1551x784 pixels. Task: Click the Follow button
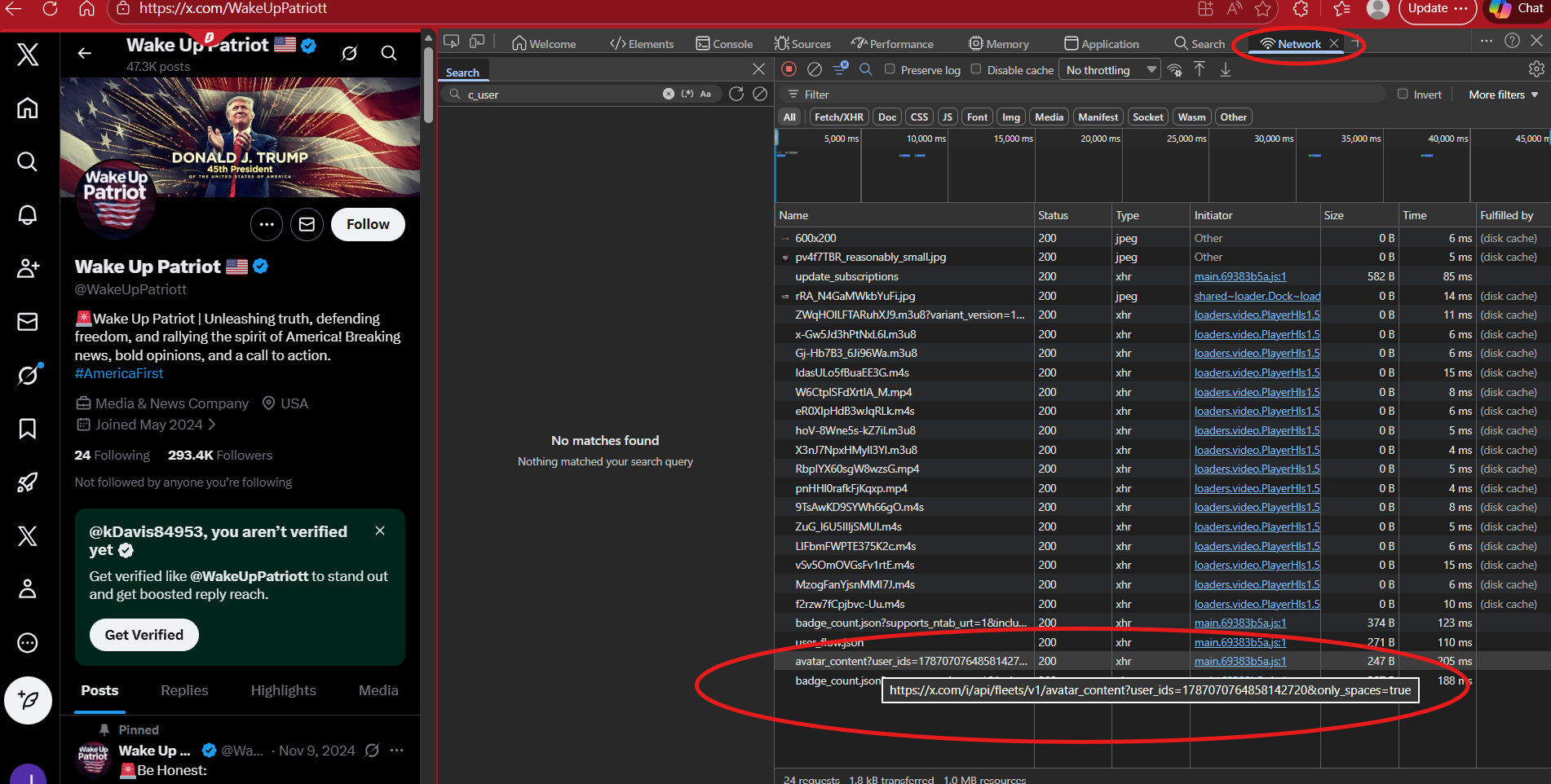click(x=368, y=224)
